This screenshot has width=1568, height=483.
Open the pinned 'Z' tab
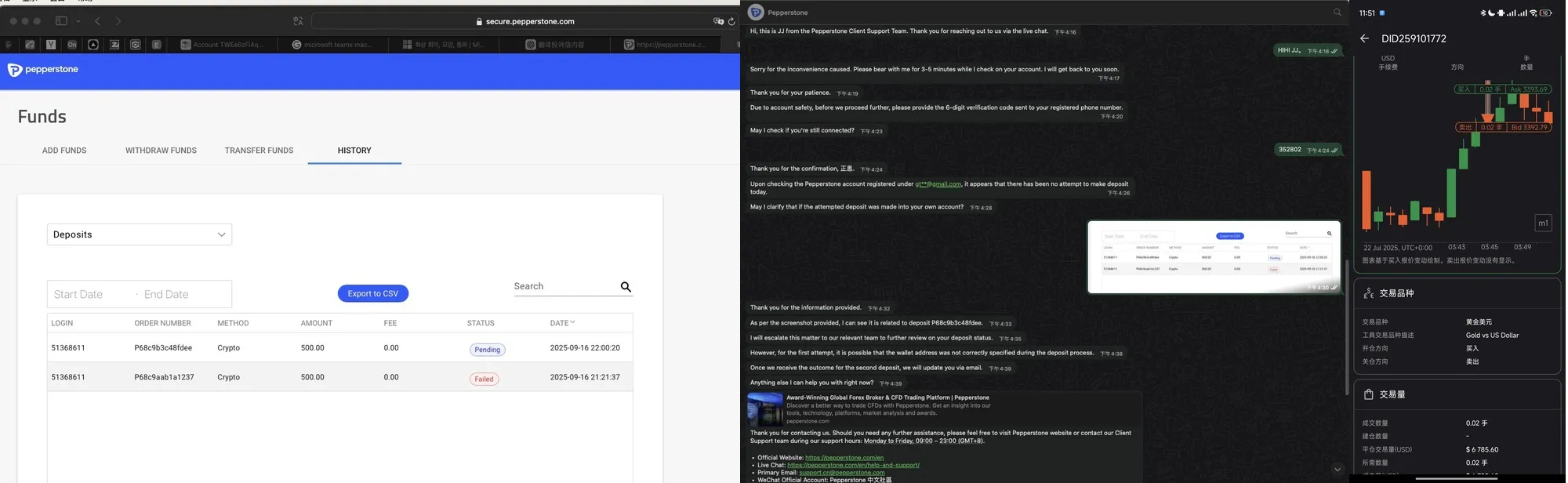pyautogui.click(x=114, y=45)
